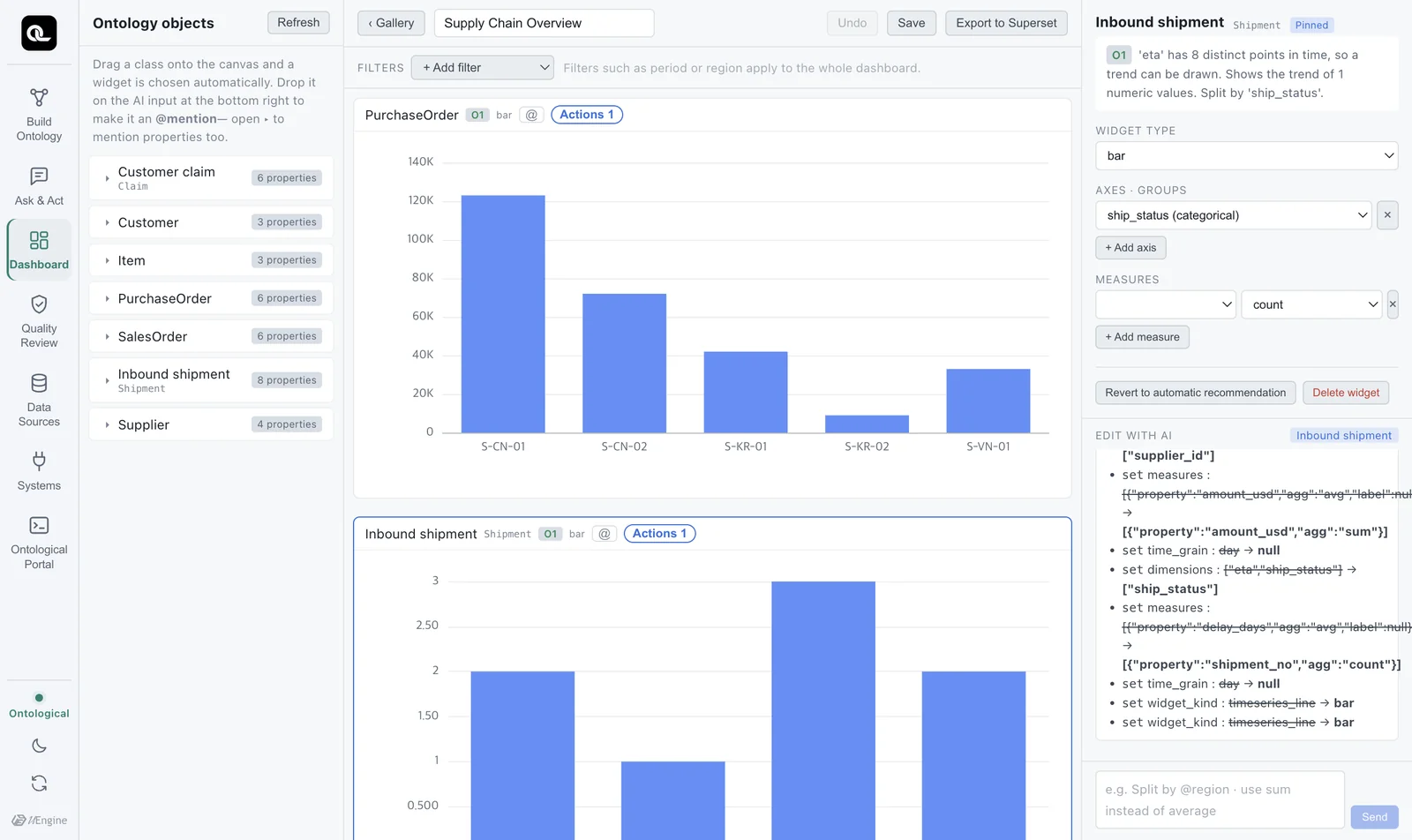Open Actions 1 on PurchaseOrder widget
Viewport: 1412px width, 840px height.
(x=587, y=115)
